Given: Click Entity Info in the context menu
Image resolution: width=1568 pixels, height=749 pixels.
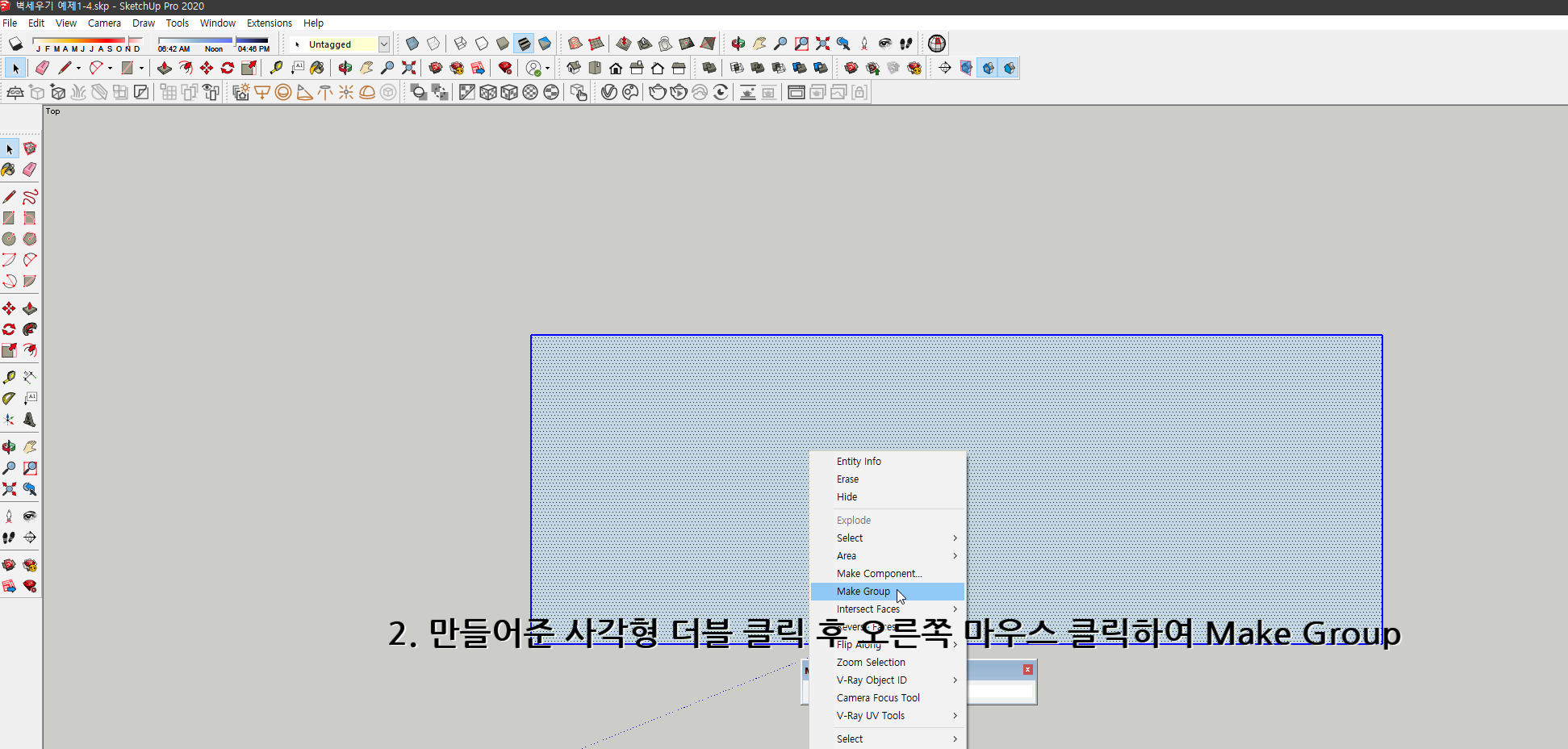Looking at the screenshot, I should (x=859, y=461).
